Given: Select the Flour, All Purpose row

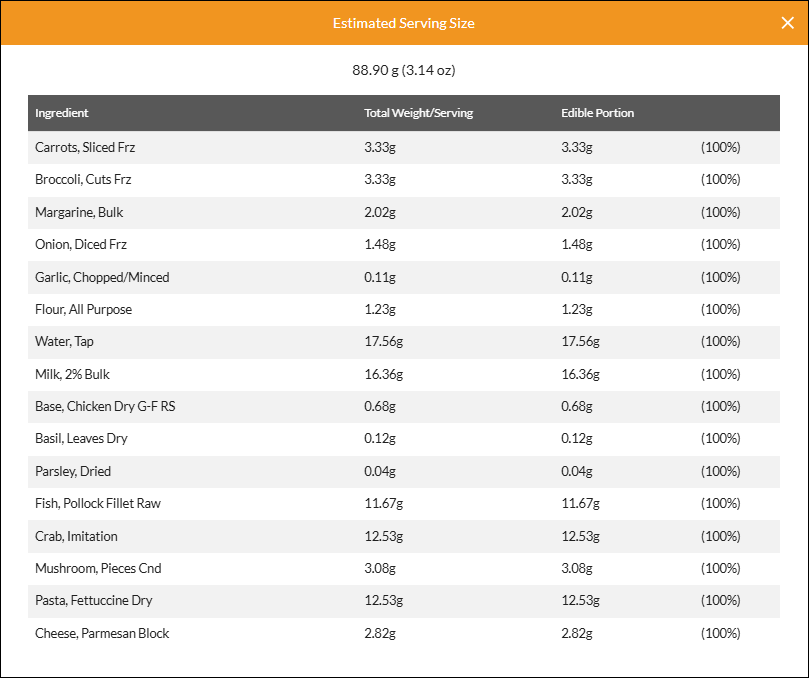Looking at the screenshot, I should 404,310.
